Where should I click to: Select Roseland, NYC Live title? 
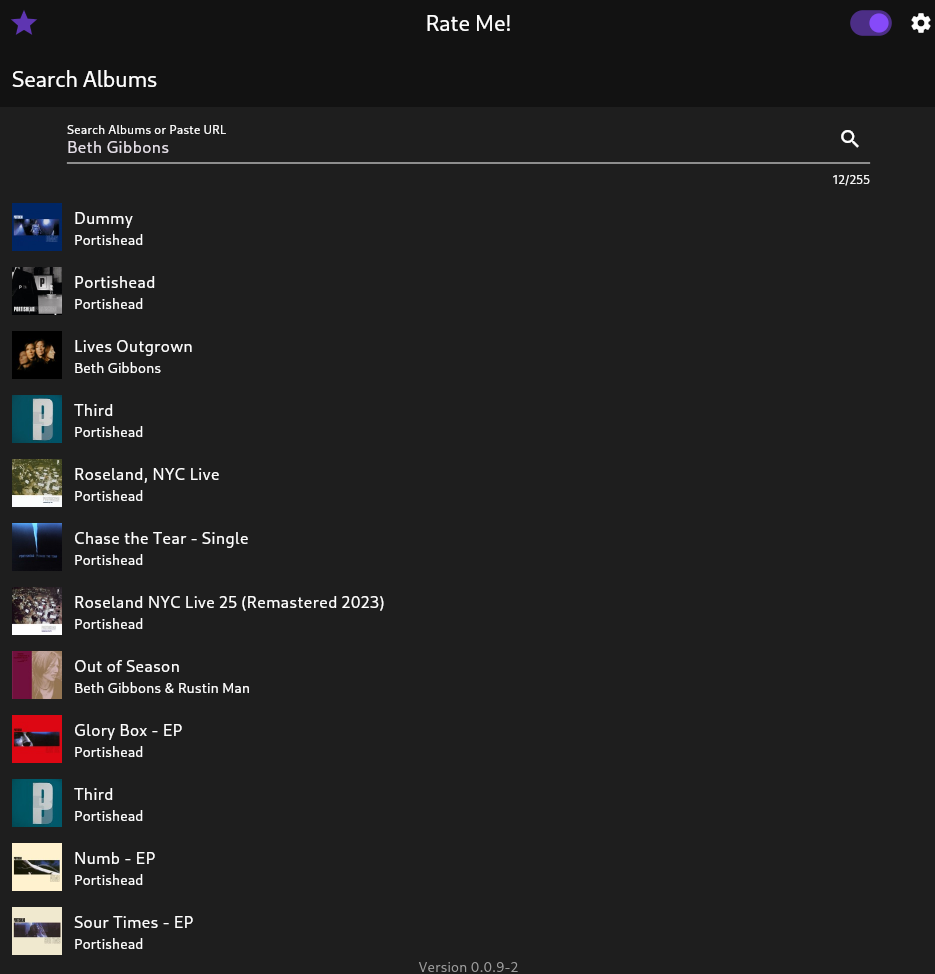[147, 475]
